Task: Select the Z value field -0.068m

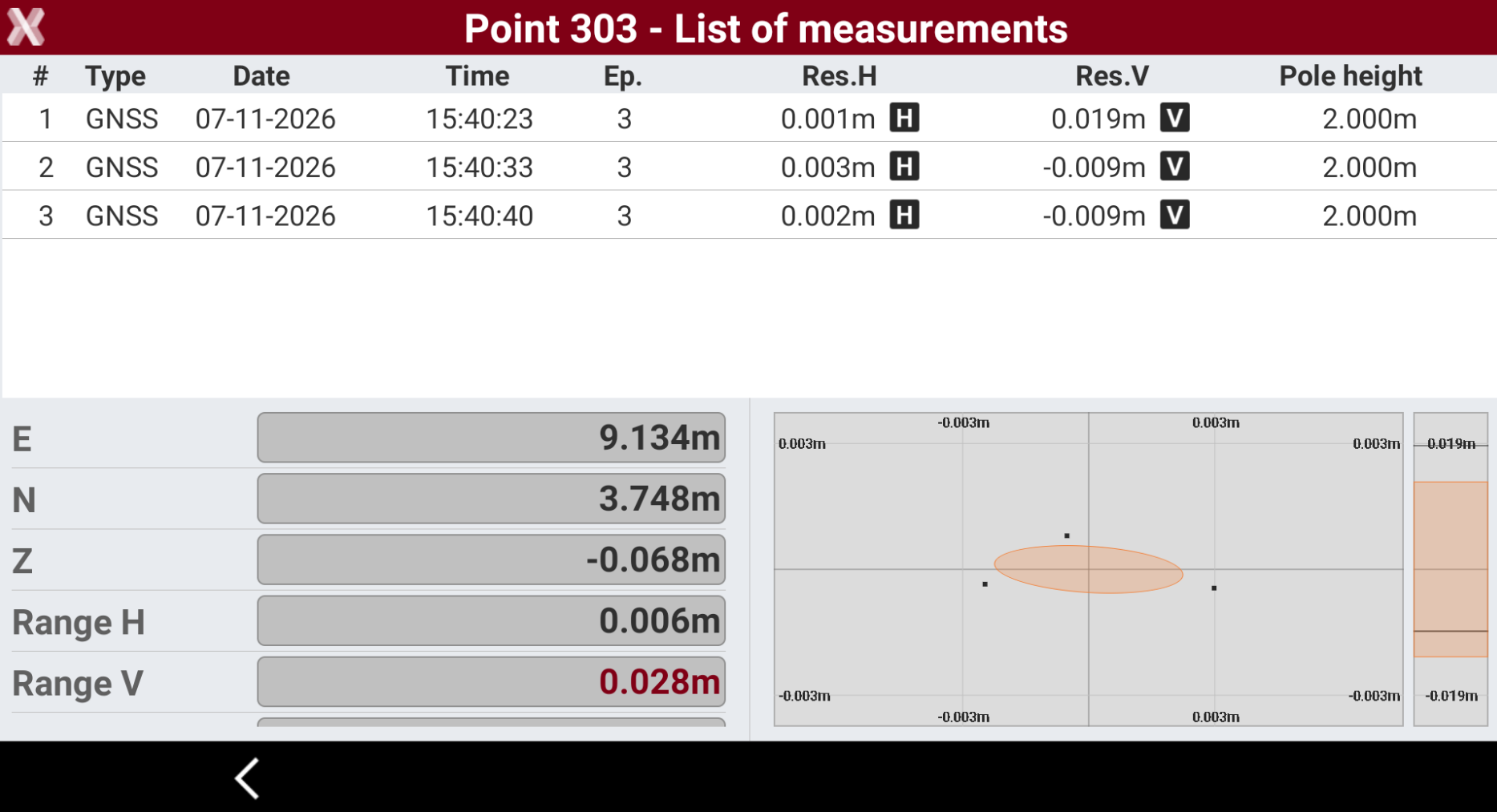Action: point(492,560)
